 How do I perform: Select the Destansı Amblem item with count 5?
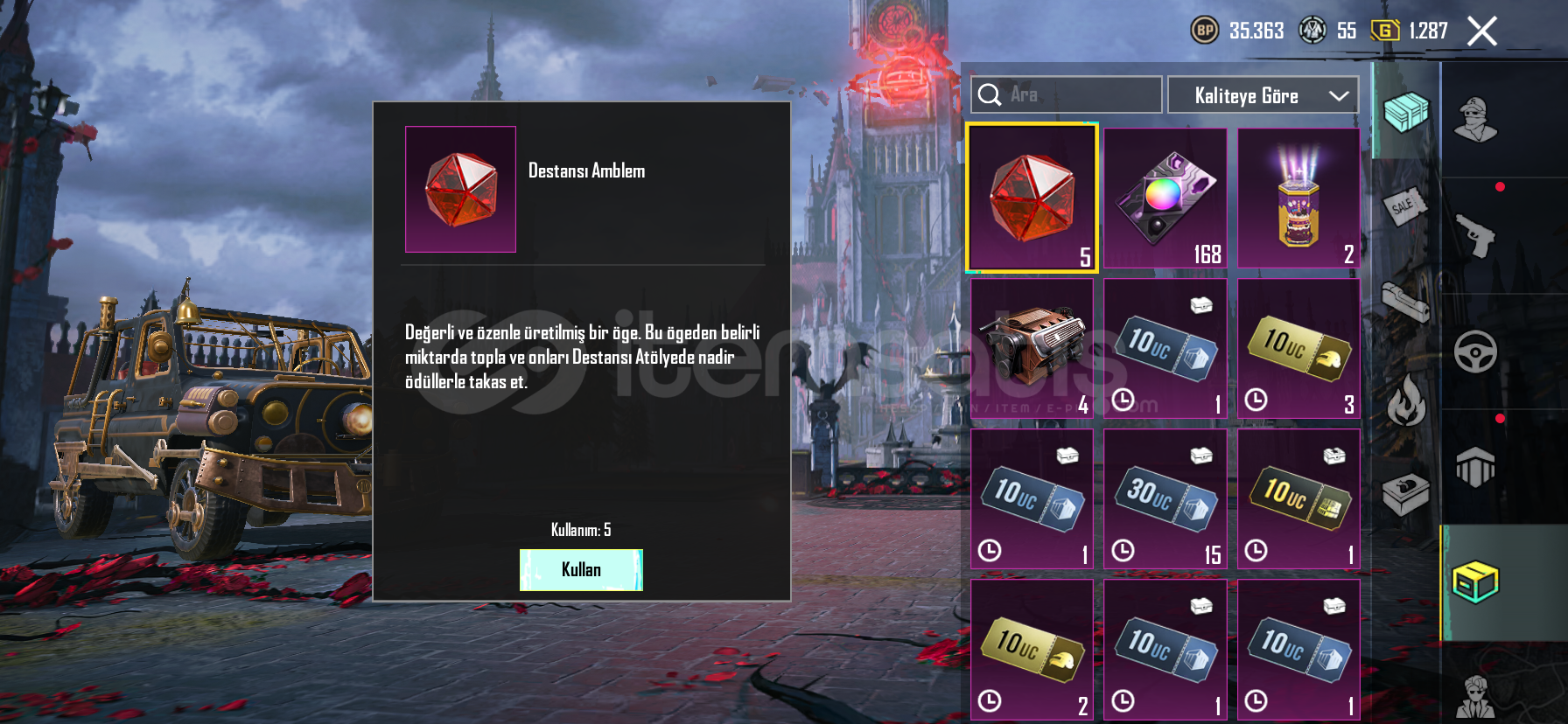(1032, 198)
